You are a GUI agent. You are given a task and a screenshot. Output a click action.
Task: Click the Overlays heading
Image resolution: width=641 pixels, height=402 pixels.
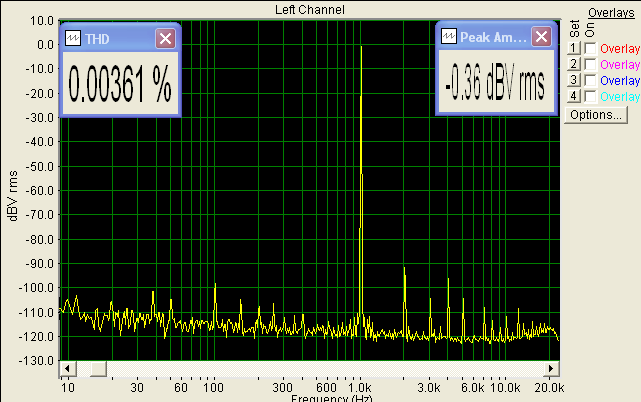pyautogui.click(x=611, y=13)
